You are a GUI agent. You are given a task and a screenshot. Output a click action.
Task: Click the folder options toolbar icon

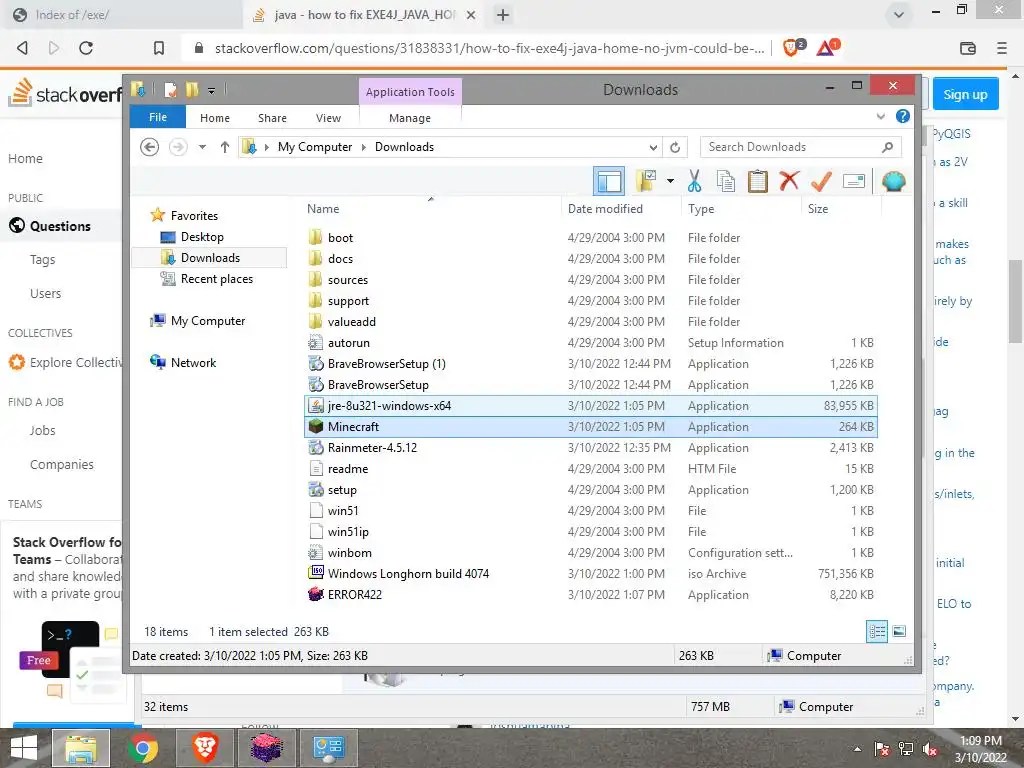[x=646, y=181]
